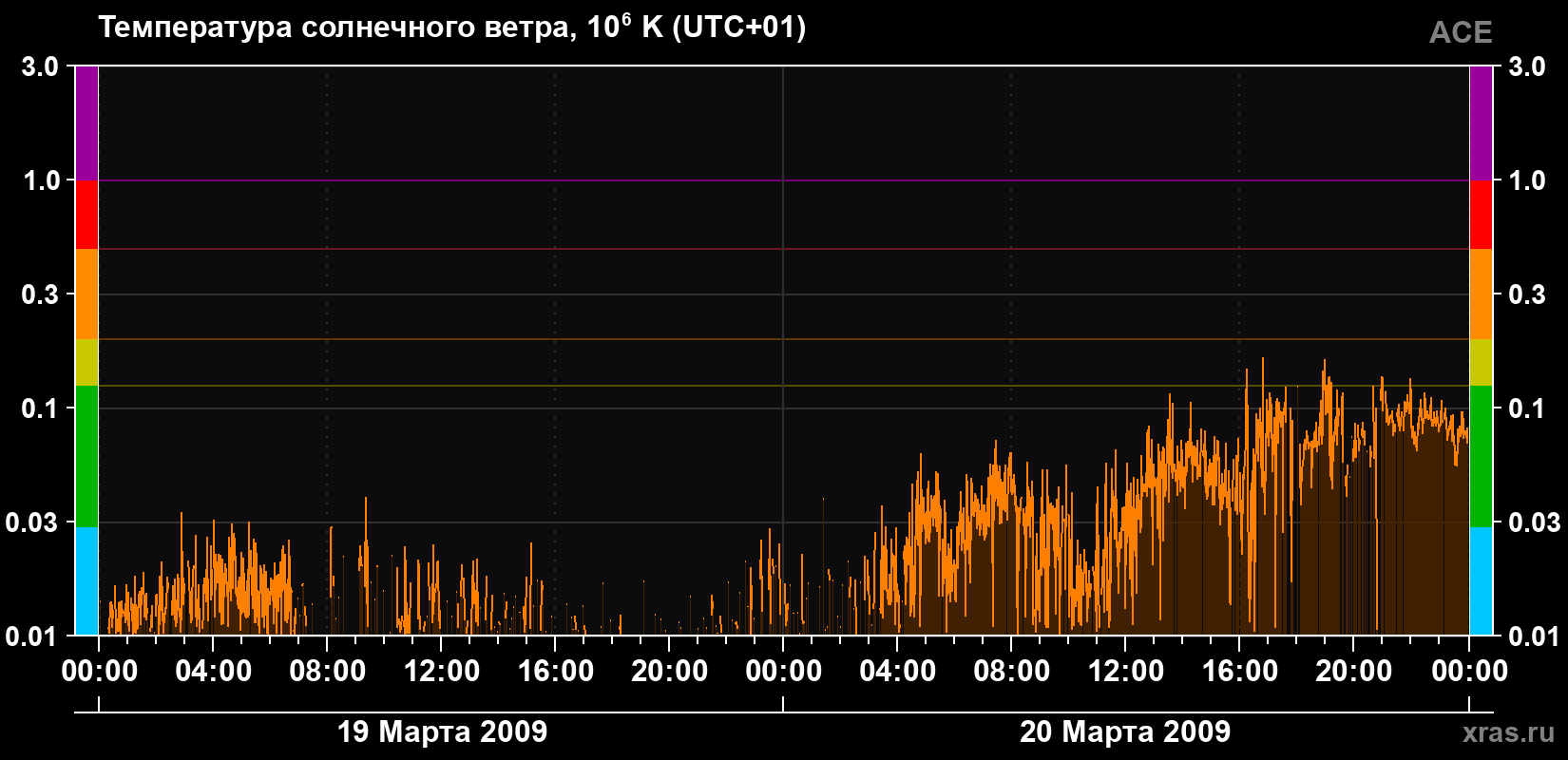Click the "1.0" value on the left axis

pyautogui.click(x=40, y=180)
